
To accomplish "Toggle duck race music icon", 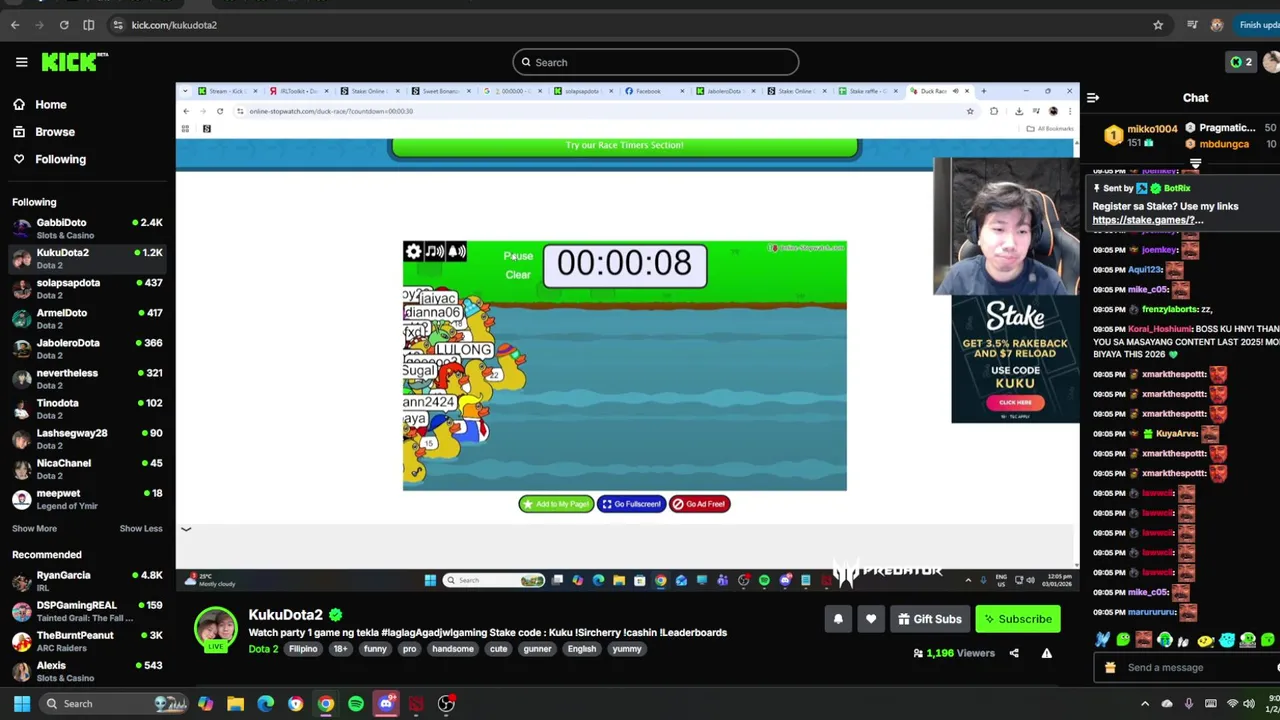I will pyautogui.click(x=435, y=252).
